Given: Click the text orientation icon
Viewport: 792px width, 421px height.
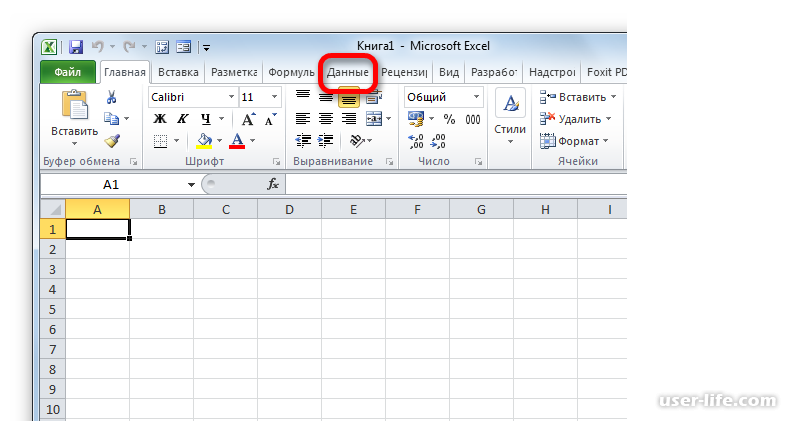Looking at the screenshot, I should [x=357, y=141].
